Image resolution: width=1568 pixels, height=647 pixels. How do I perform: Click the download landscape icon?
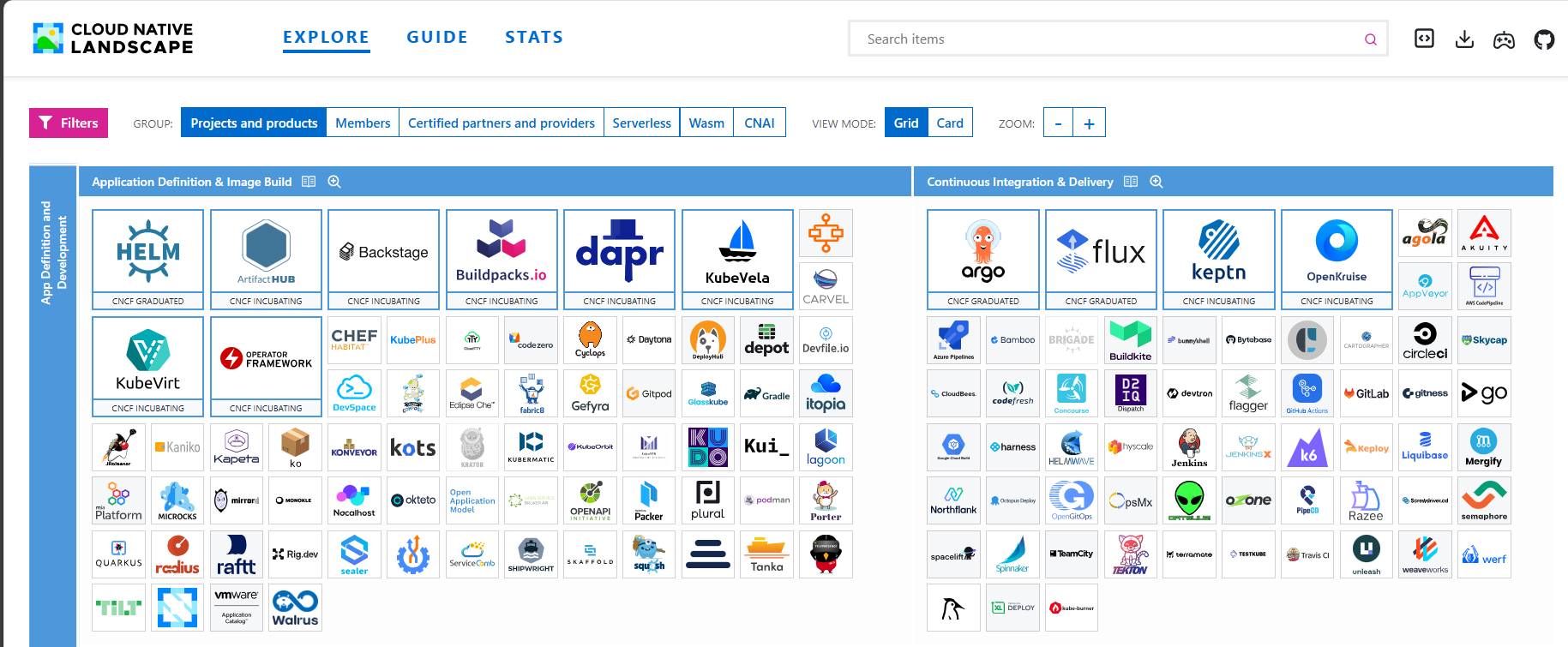click(1464, 39)
